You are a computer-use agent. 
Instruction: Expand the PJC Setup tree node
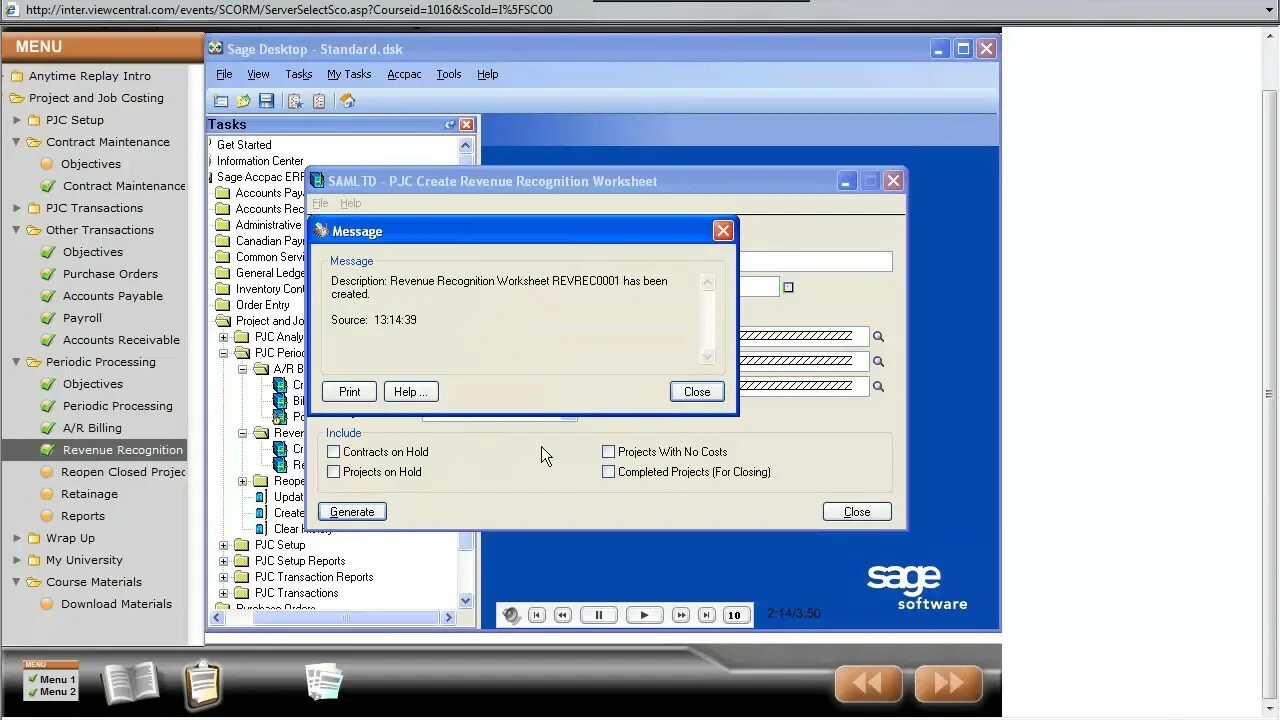222,545
